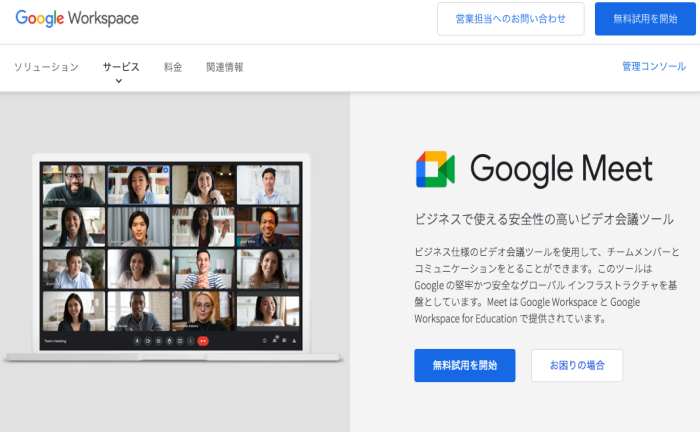700x432 pixels.
Task: Expand the サービス dropdown chevron
Action: pos(119,81)
